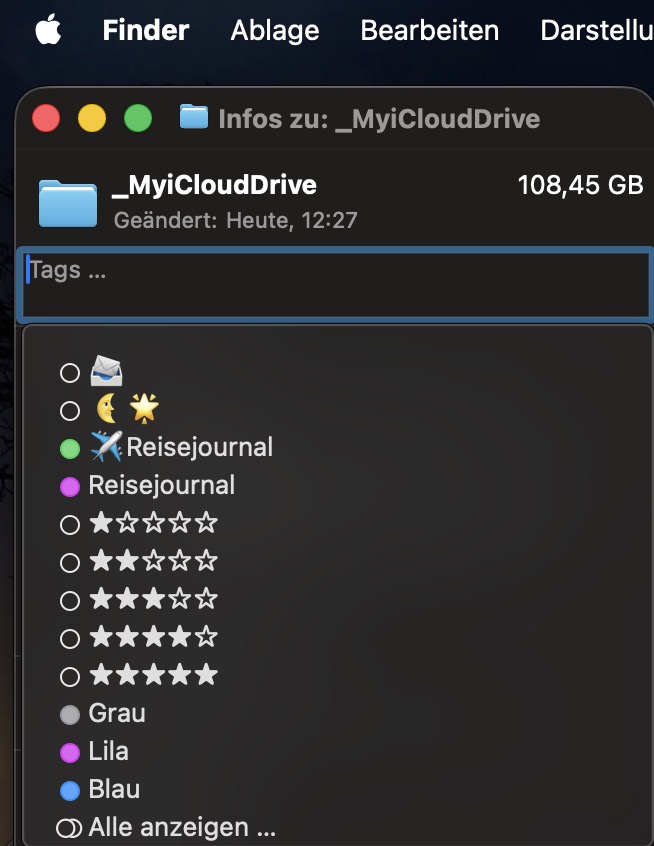
Task: Open the Apple menu
Action: [48, 30]
